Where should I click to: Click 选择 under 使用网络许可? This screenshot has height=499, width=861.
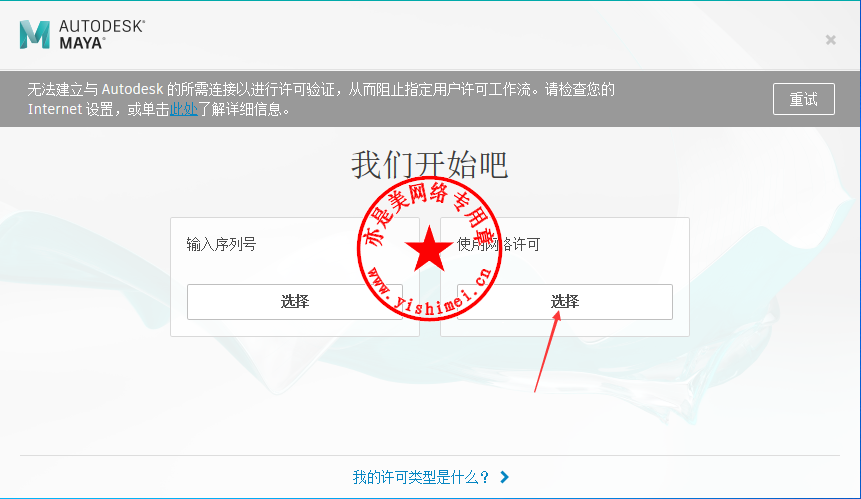(564, 301)
